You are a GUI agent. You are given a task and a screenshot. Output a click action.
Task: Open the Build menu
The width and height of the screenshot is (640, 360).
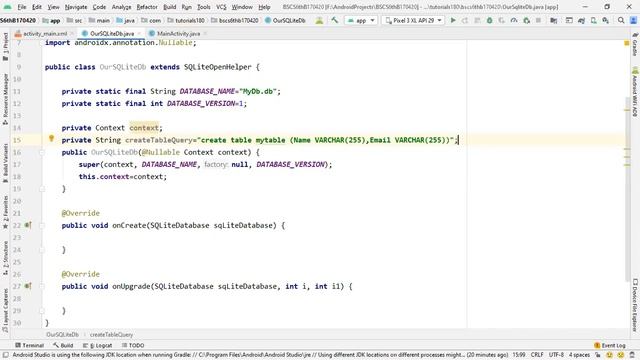click(169, 7)
